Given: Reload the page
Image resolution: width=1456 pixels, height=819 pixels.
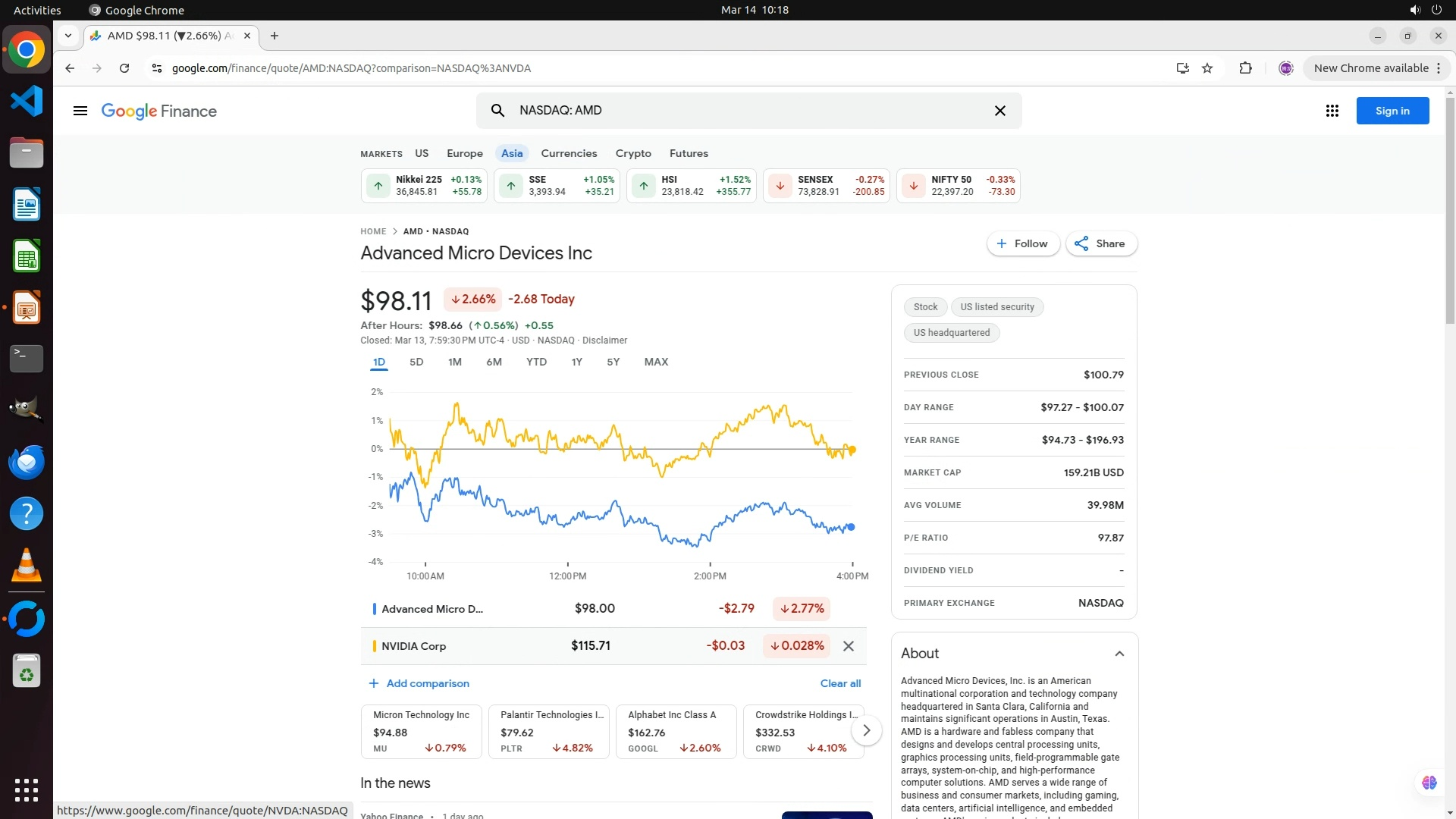Looking at the screenshot, I should click(x=124, y=68).
